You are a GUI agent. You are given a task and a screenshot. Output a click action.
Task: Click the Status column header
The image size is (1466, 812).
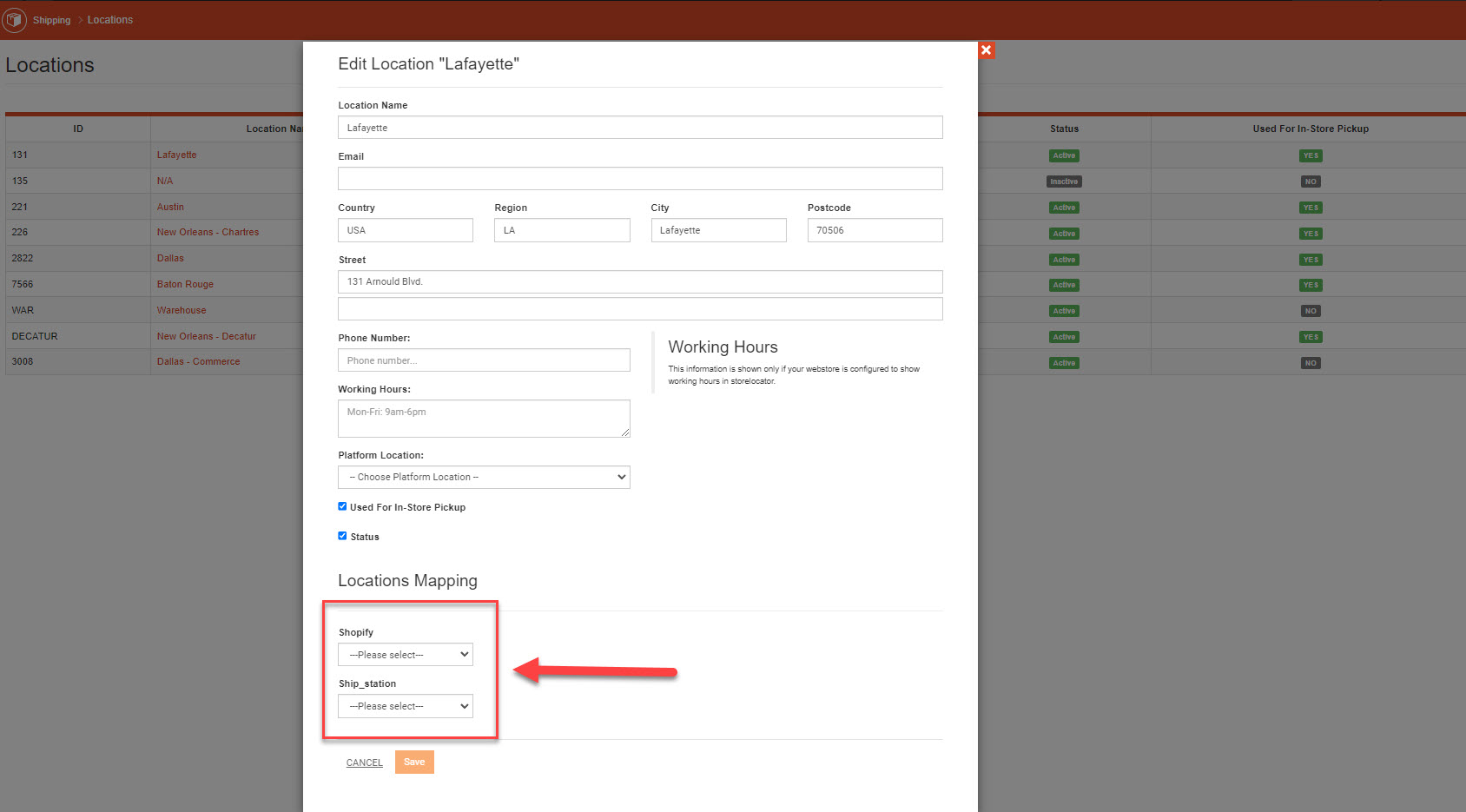pos(1064,129)
